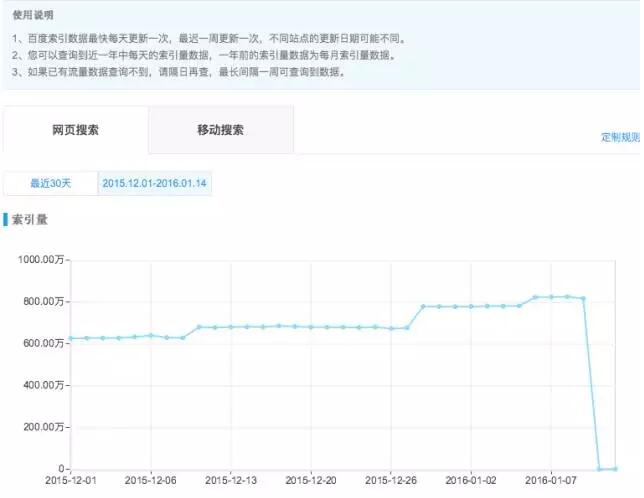Screen dimensions: 644x498
Task: Switch to the 网页搜索 tab
Action: [x=75, y=130]
